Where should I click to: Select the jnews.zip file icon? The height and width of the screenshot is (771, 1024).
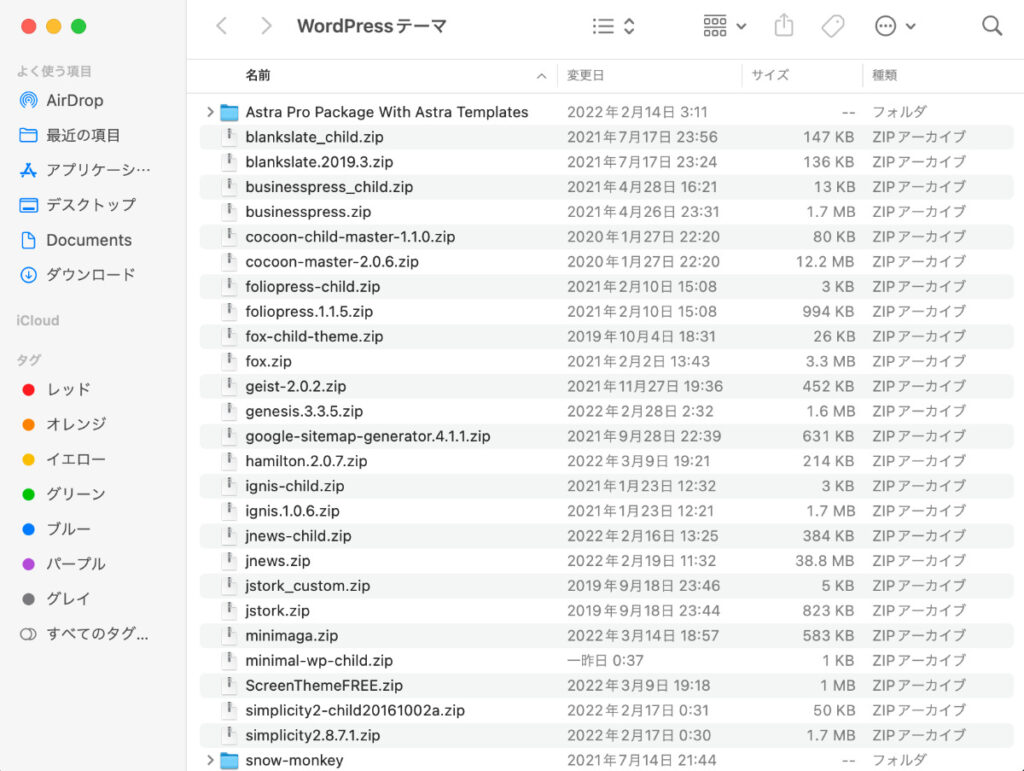(x=229, y=561)
